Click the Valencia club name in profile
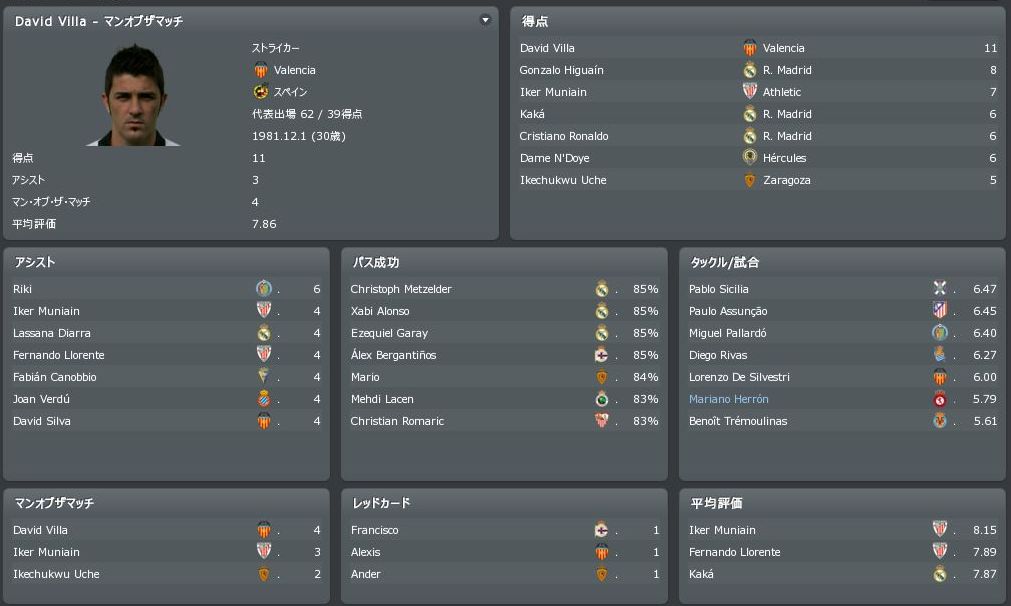Screen dimensions: 1011x606 (294, 70)
